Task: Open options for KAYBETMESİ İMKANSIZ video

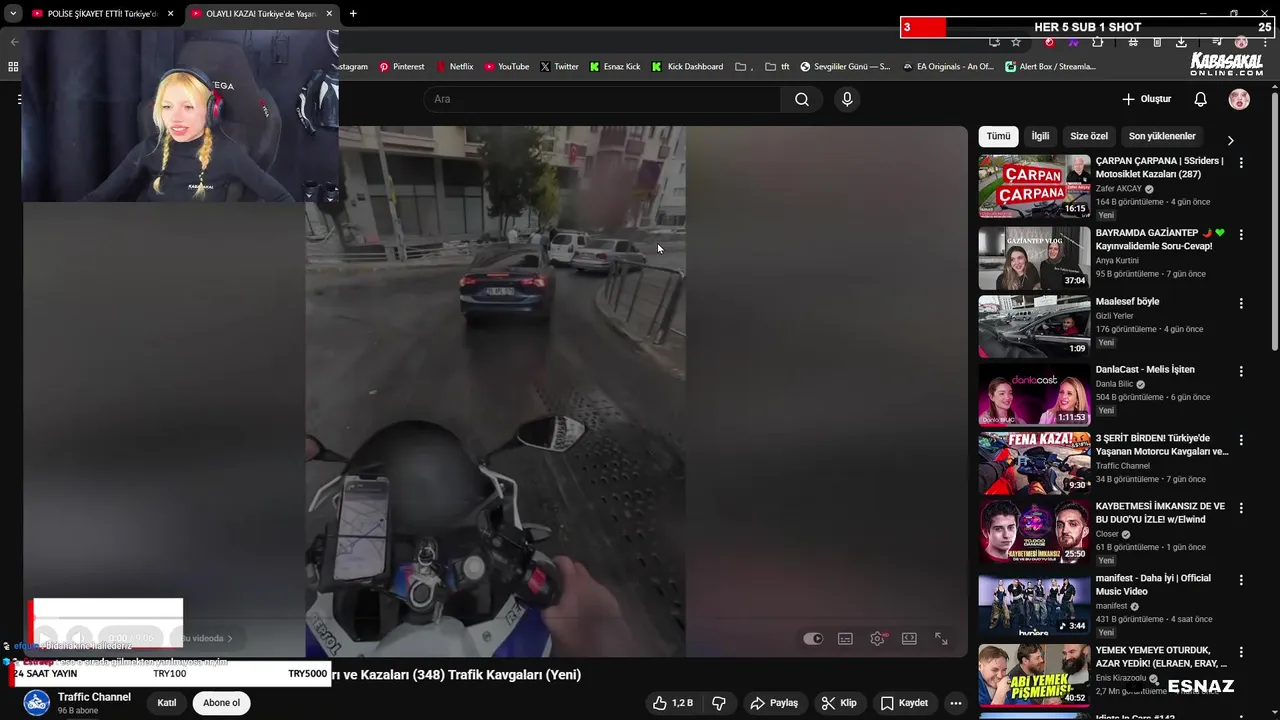Action: point(1241,508)
